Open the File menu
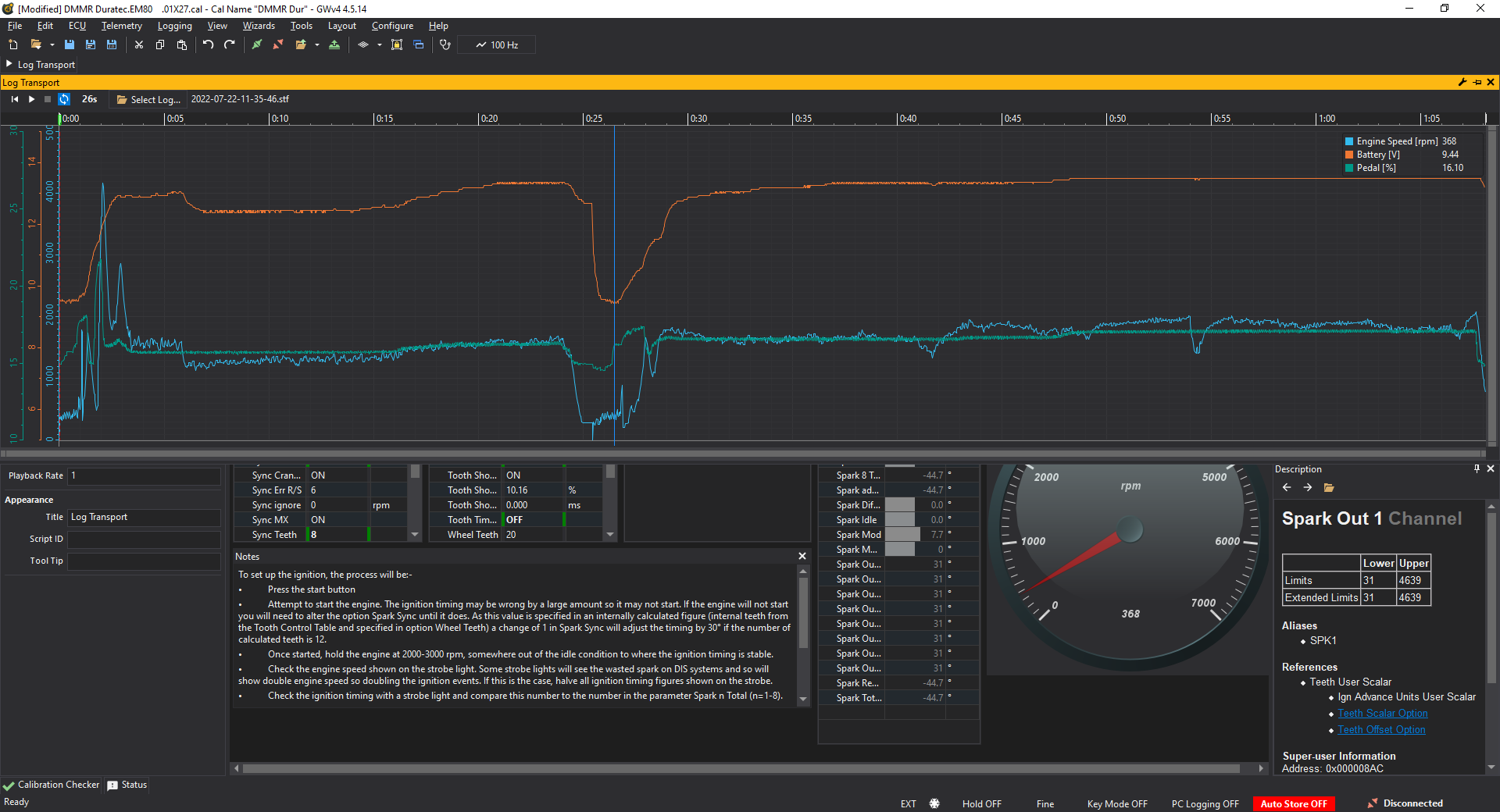 click(15, 26)
